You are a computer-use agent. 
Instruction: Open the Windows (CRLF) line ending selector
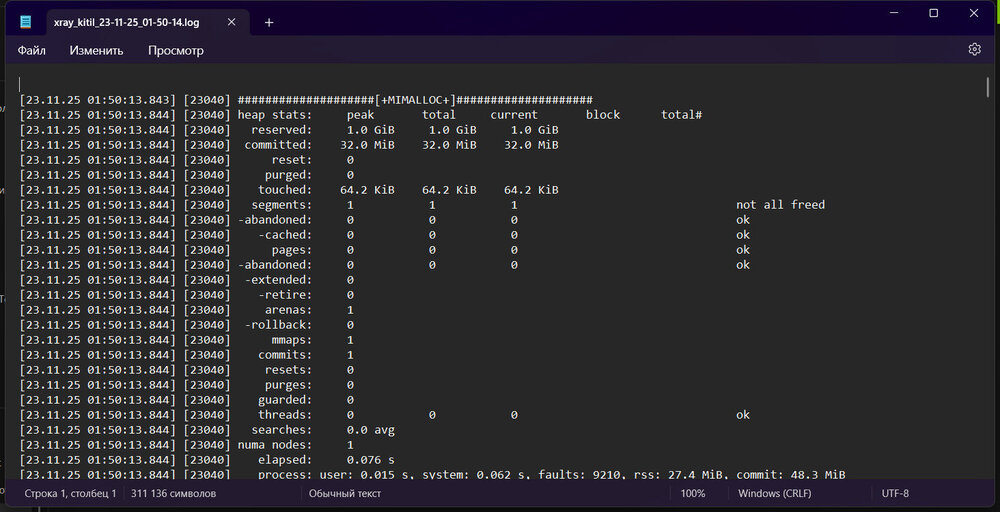[775, 493]
